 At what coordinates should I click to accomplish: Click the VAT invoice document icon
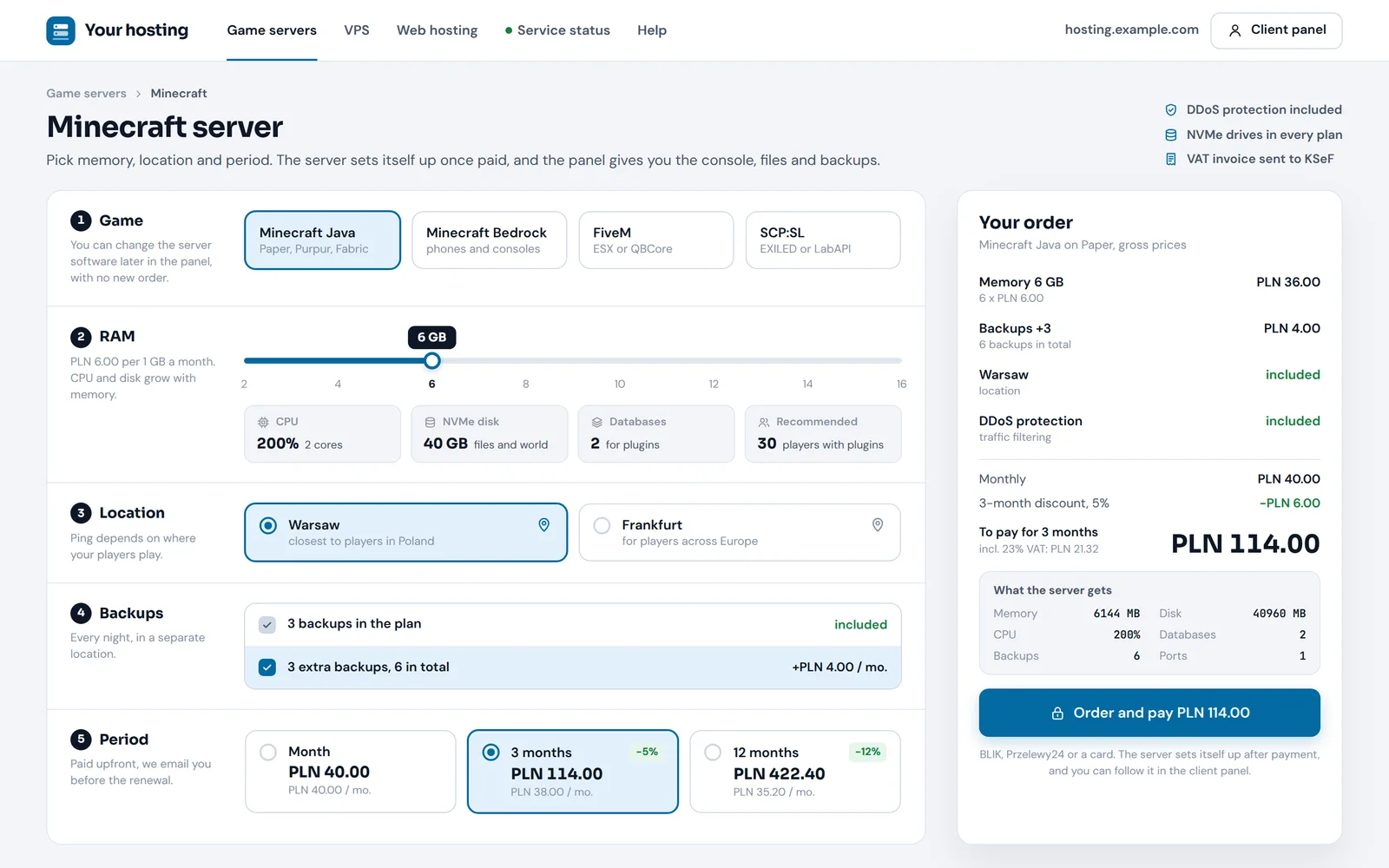pos(1170,159)
